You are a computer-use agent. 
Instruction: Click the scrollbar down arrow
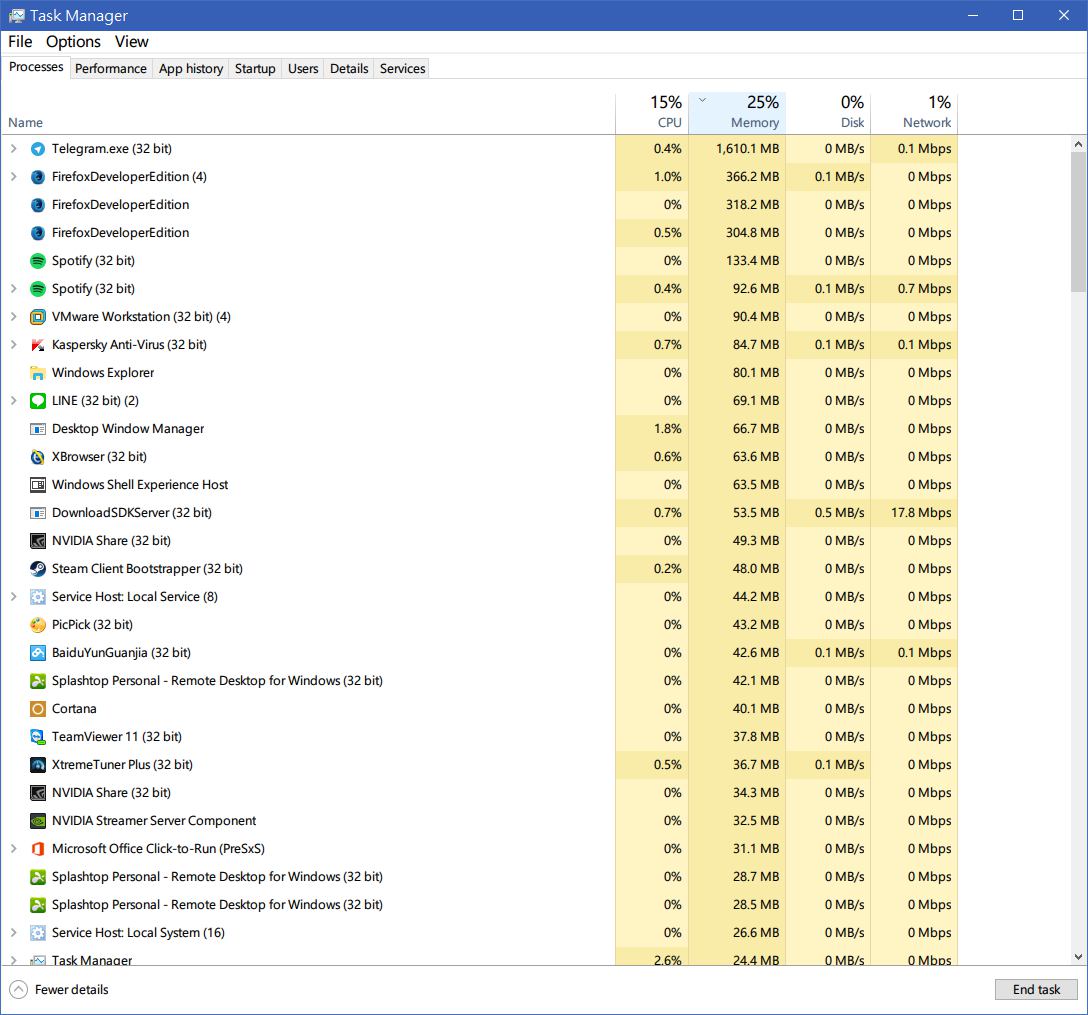click(x=1078, y=957)
